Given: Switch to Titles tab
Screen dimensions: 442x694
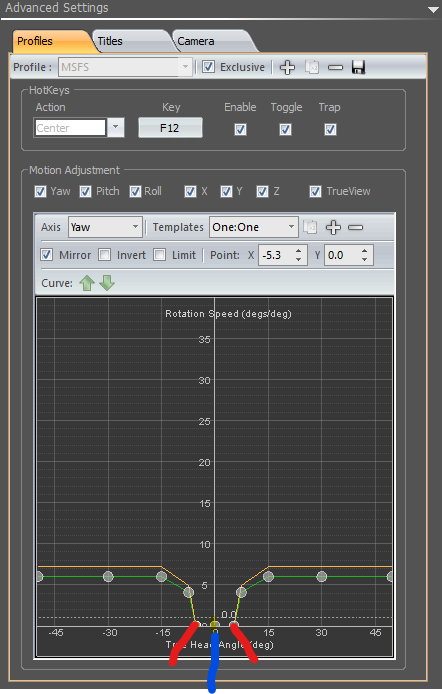Looking at the screenshot, I should [x=132, y=41].
